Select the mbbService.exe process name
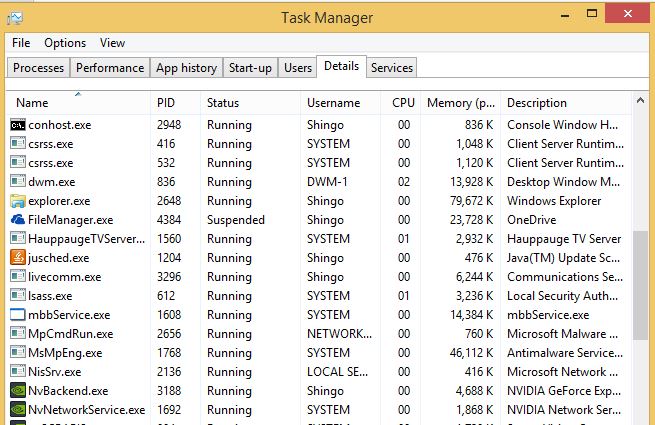The height and width of the screenshot is (425, 655). (69, 315)
